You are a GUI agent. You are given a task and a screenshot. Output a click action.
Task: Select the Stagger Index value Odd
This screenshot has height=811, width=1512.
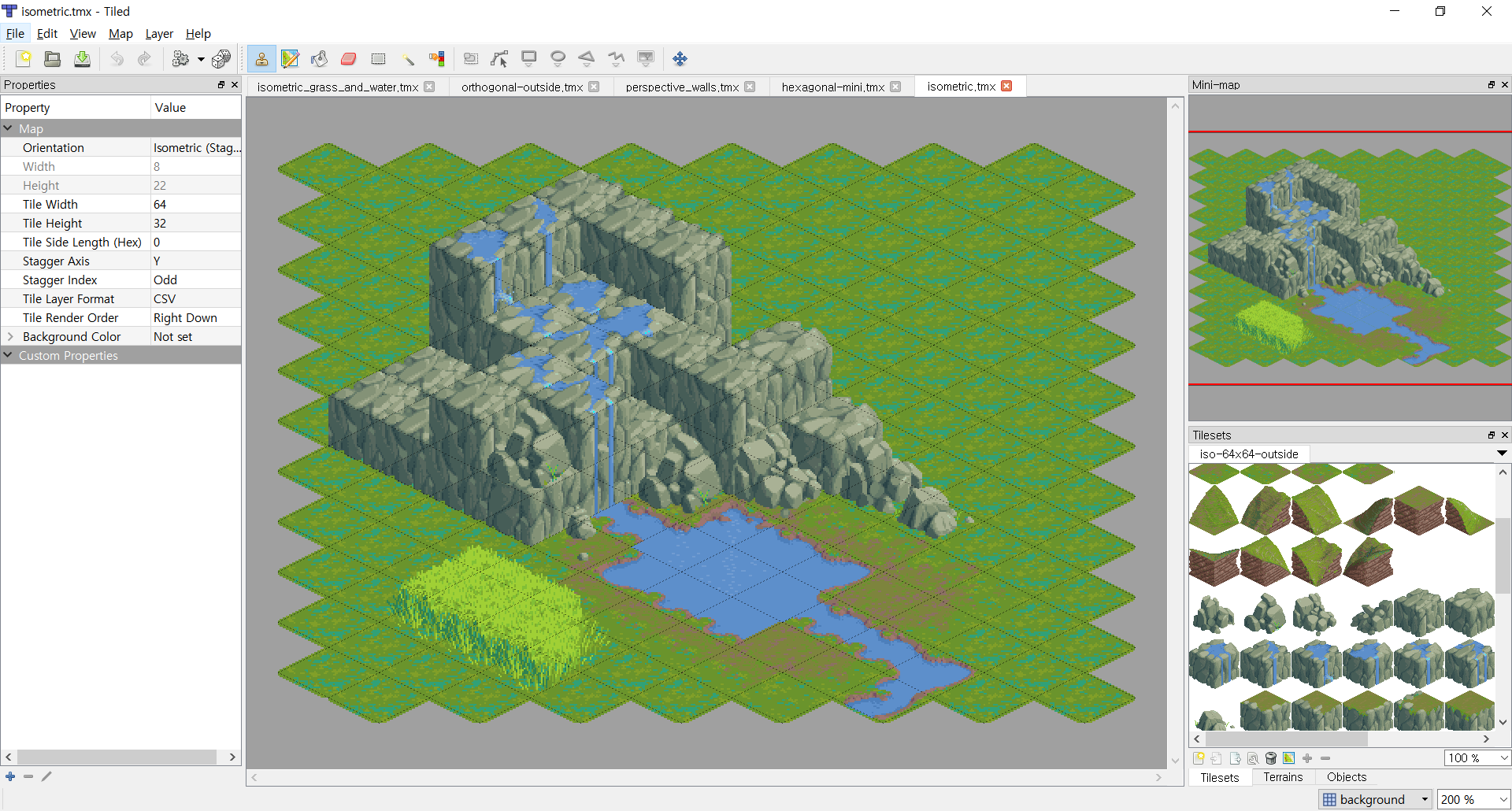[x=196, y=280]
